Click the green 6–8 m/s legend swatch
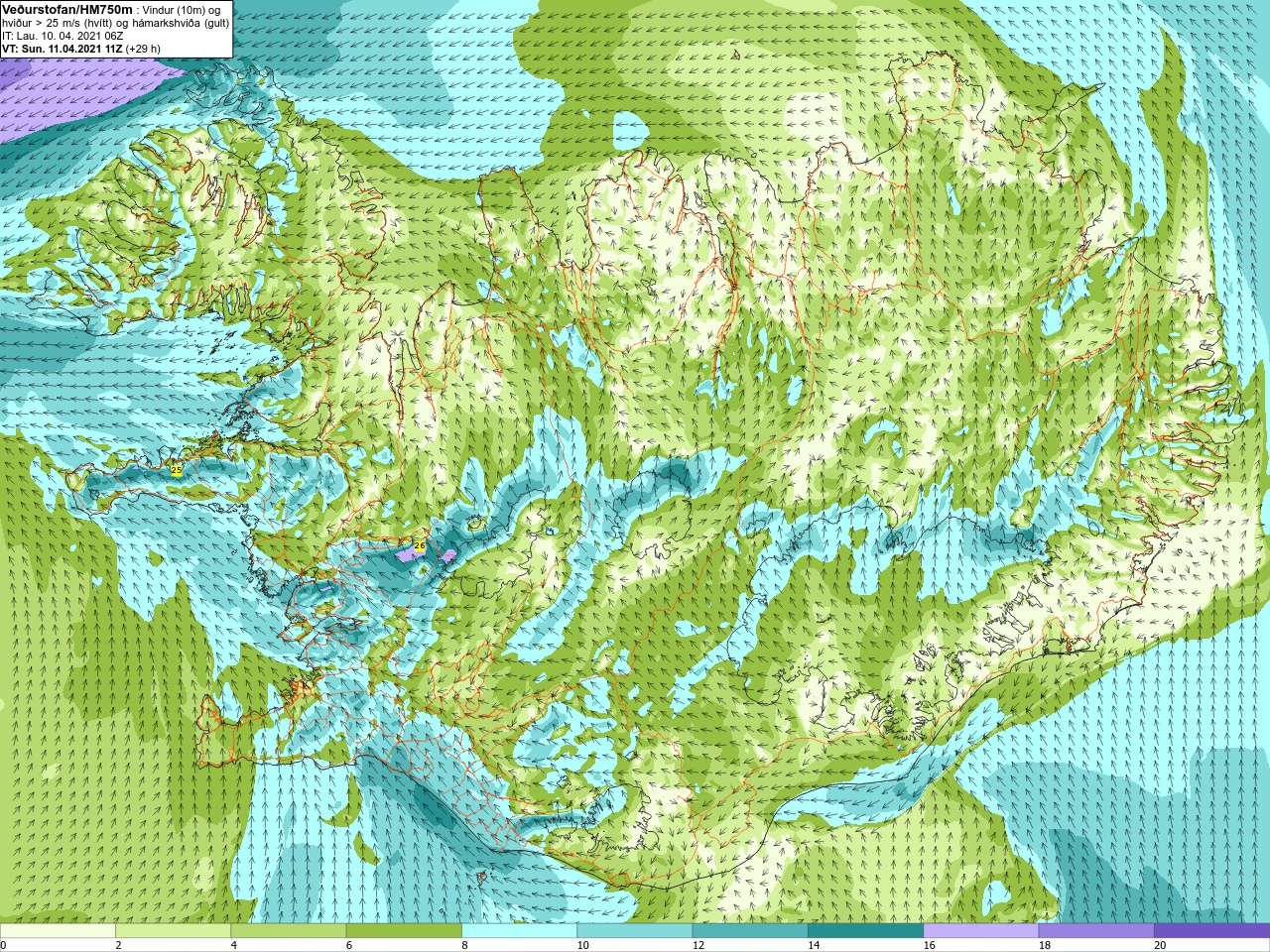 (404, 931)
